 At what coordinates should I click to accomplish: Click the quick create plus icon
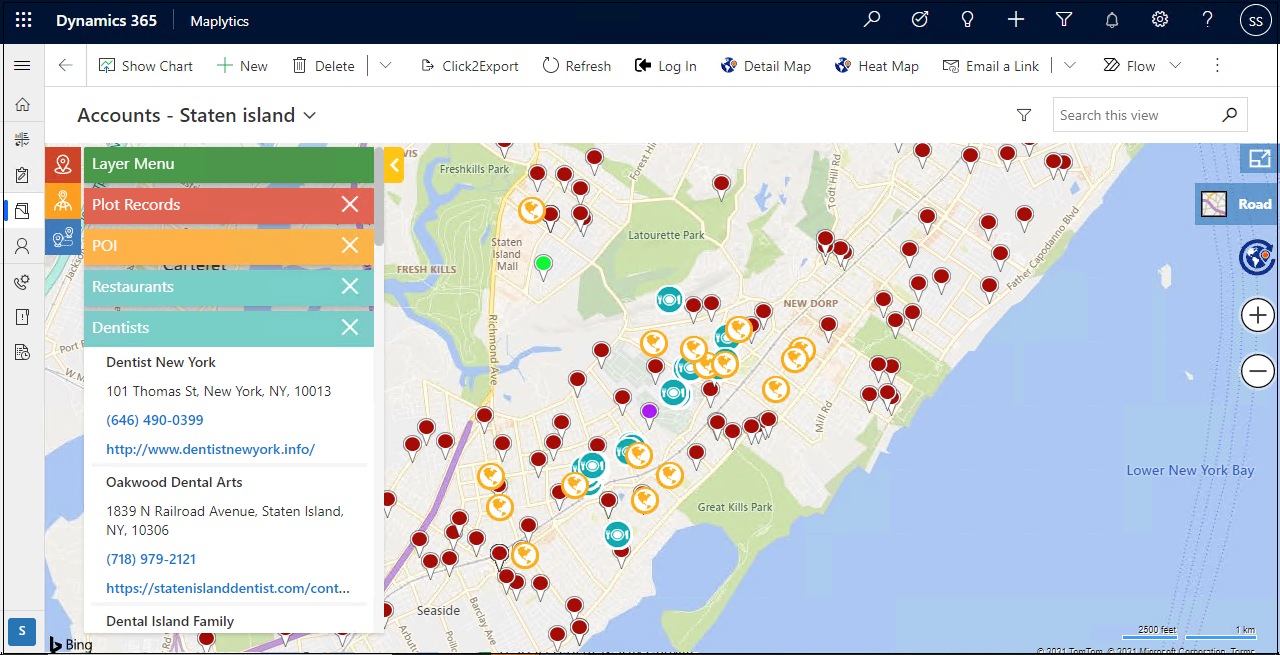(x=1016, y=20)
